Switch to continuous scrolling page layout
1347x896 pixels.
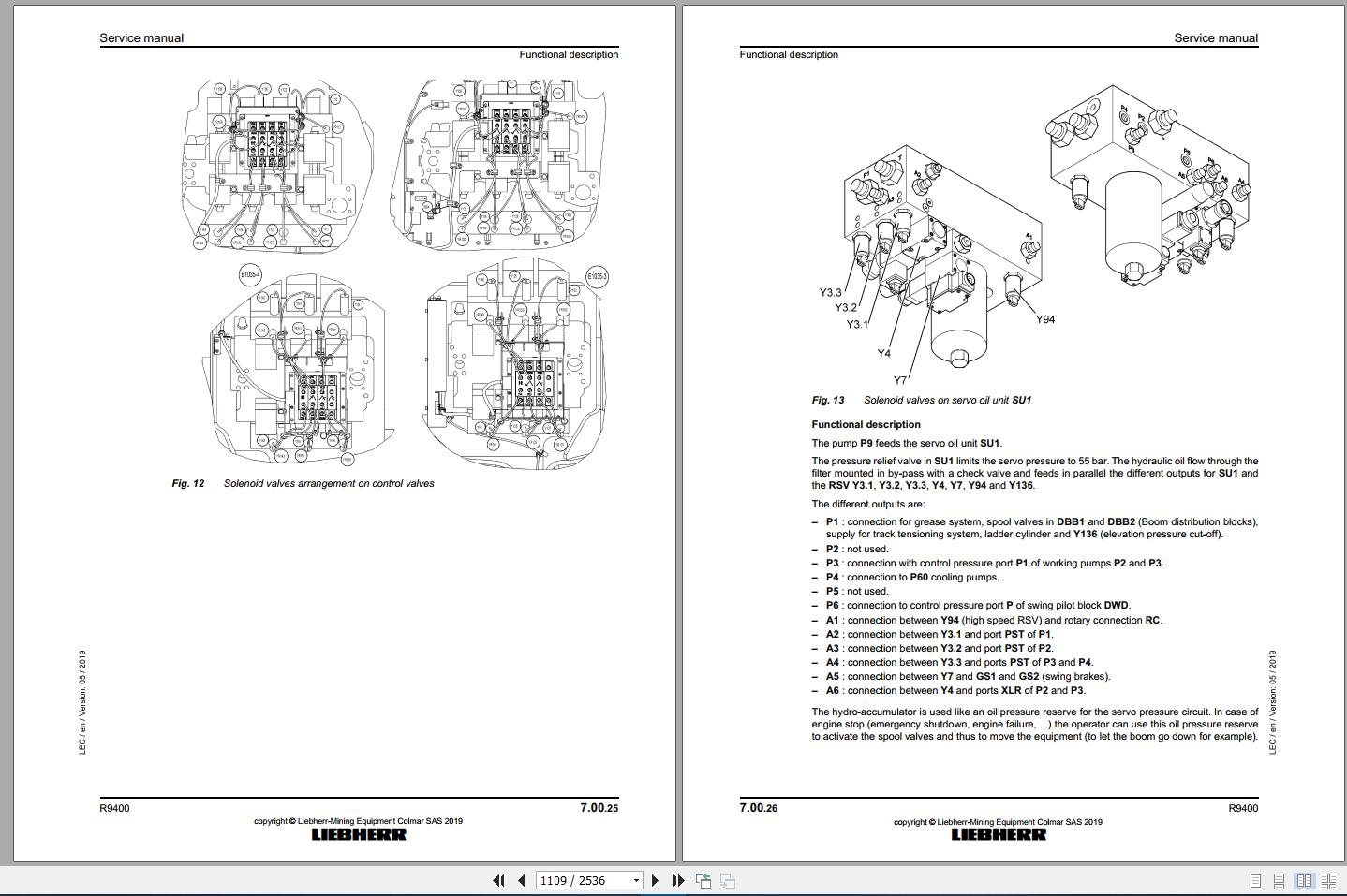point(1279,880)
